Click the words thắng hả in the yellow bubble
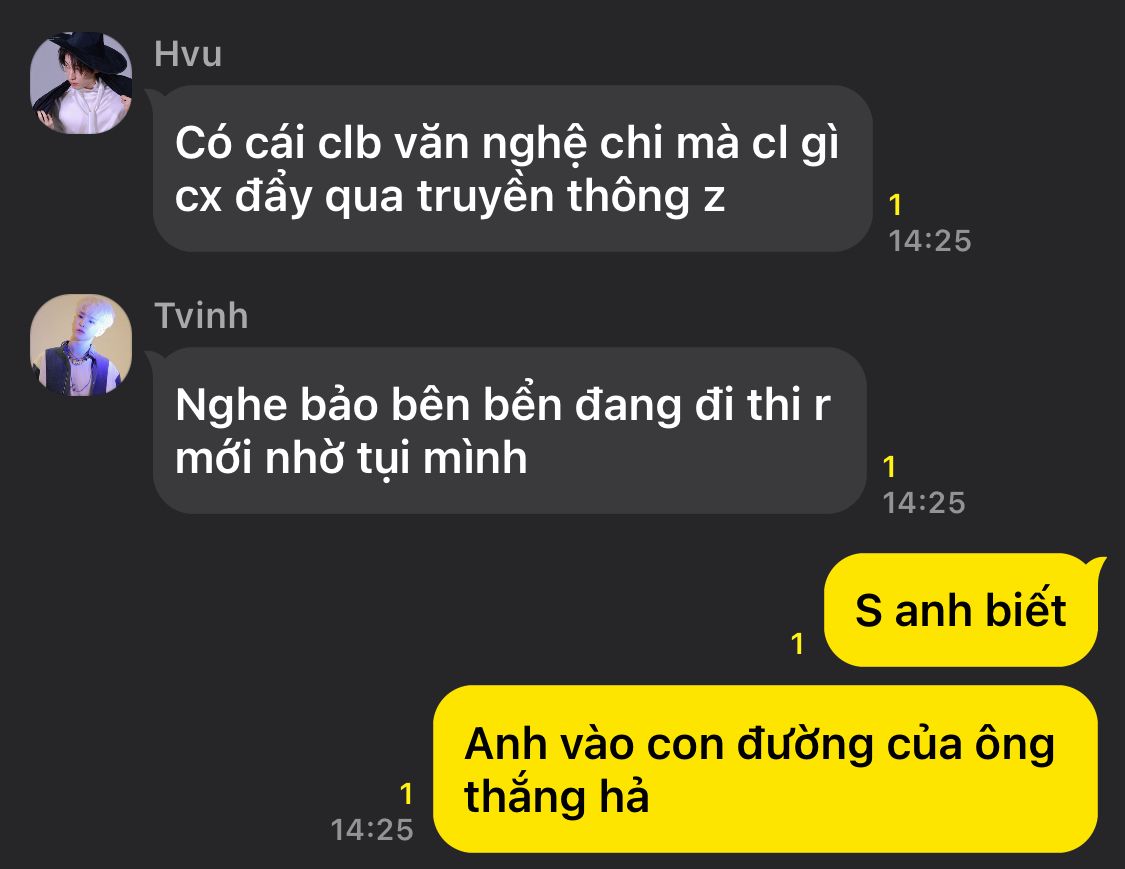This screenshot has height=869, width=1125. click(x=557, y=797)
